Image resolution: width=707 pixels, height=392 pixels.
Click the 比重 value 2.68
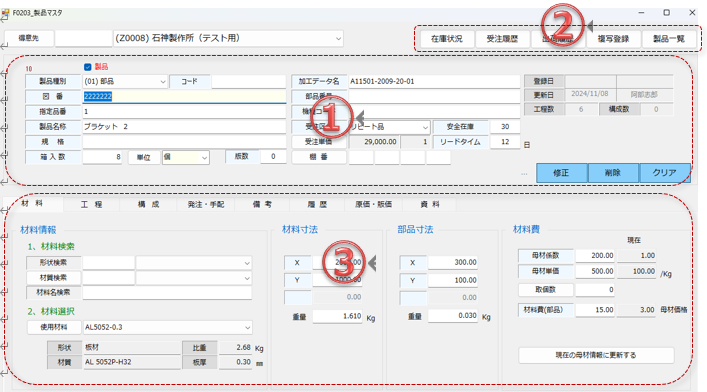(236, 347)
